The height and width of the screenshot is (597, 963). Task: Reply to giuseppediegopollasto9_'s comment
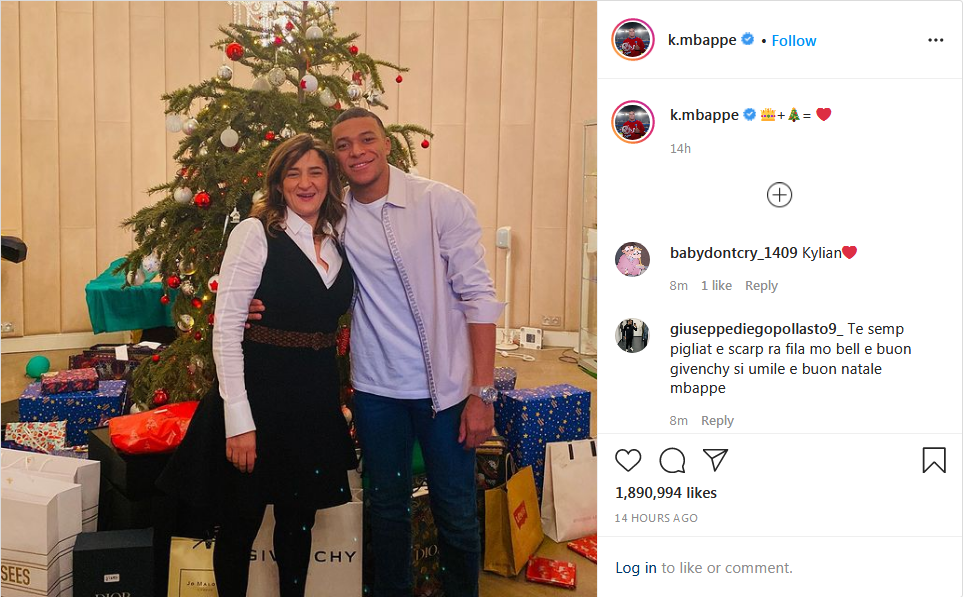point(717,421)
